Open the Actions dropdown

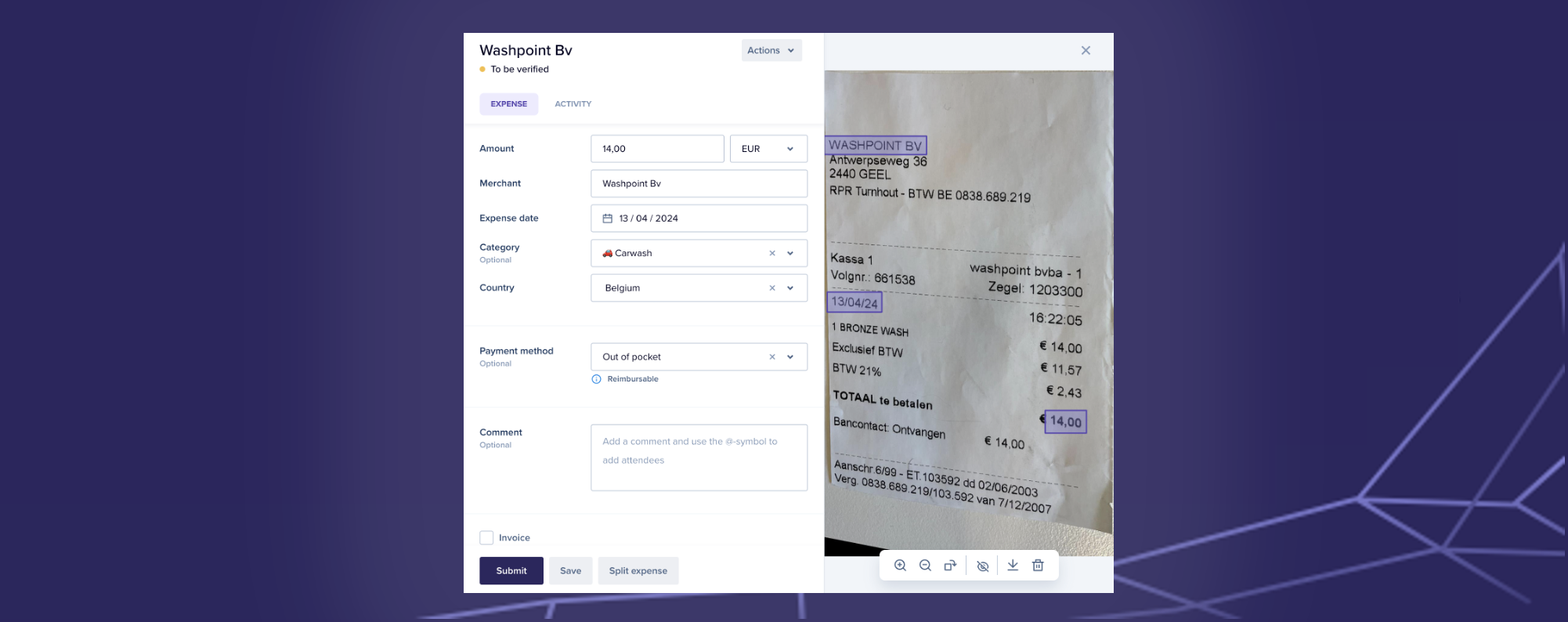(x=771, y=50)
